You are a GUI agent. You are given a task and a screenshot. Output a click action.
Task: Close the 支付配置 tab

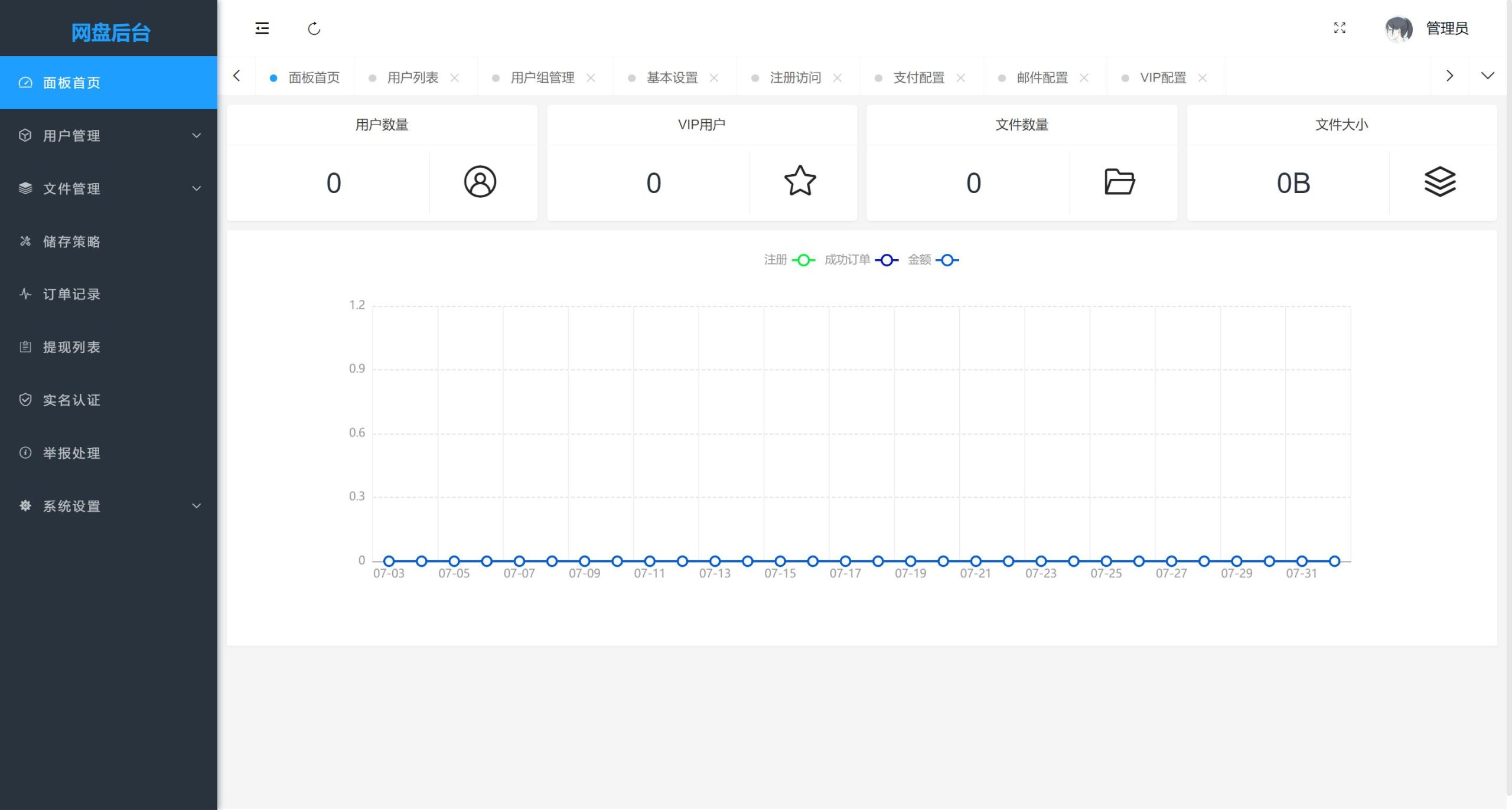[x=961, y=78]
